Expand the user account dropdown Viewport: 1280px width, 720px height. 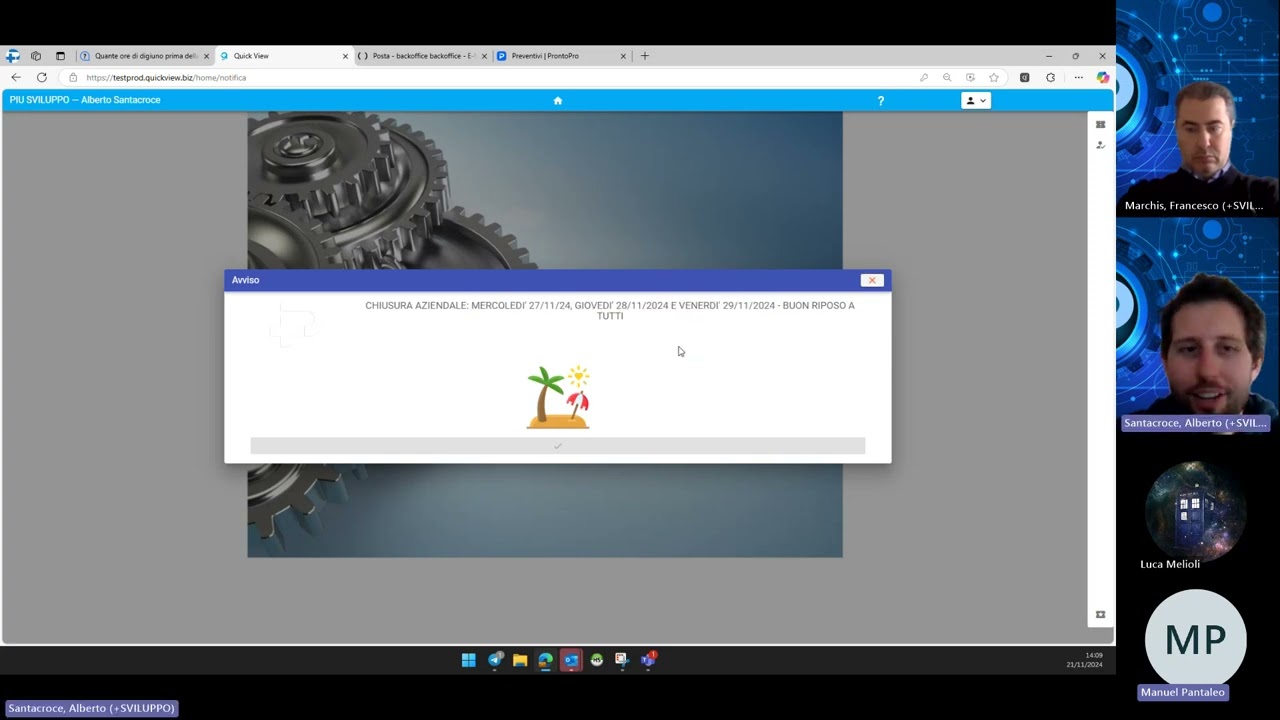[975, 100]
